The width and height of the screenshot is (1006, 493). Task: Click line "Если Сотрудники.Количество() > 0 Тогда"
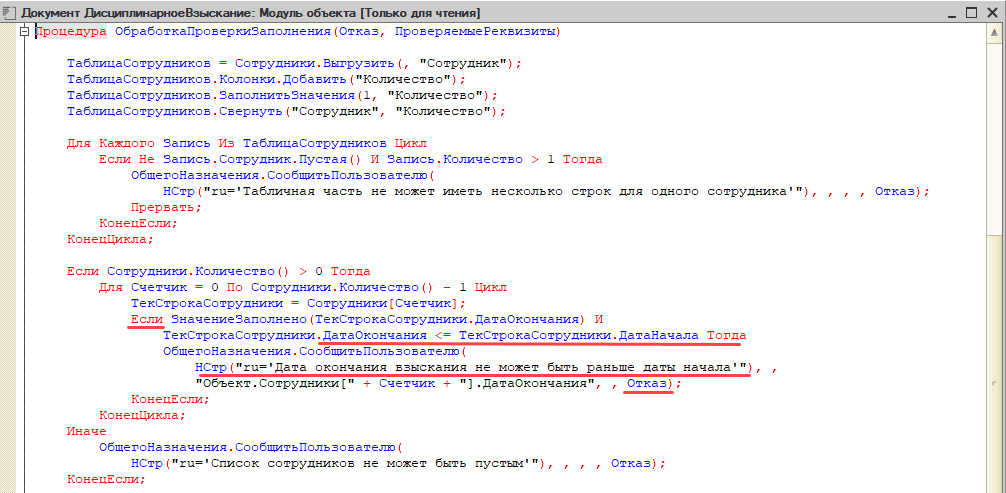click(219, 271)
